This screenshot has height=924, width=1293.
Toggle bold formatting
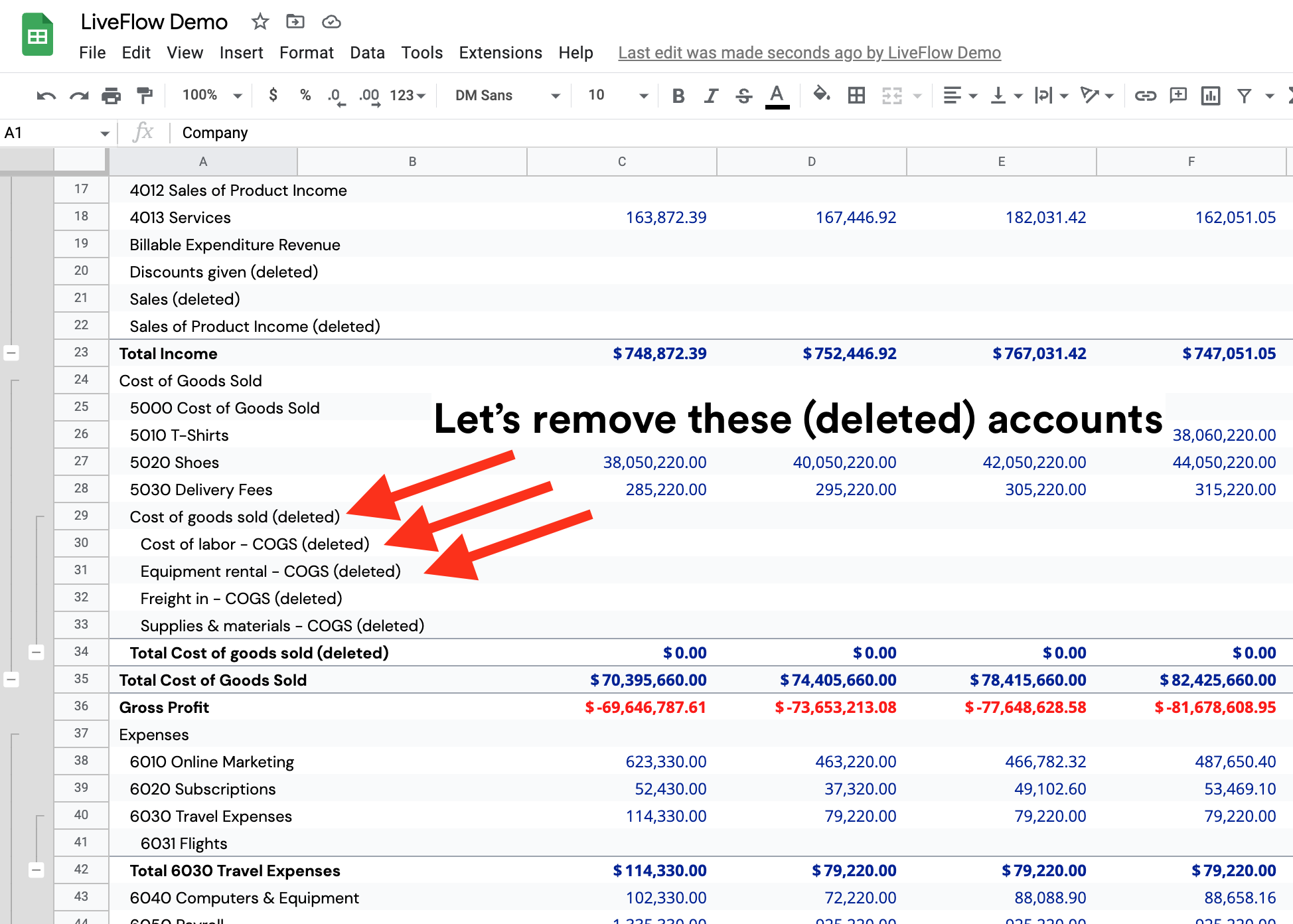point(678,96)
